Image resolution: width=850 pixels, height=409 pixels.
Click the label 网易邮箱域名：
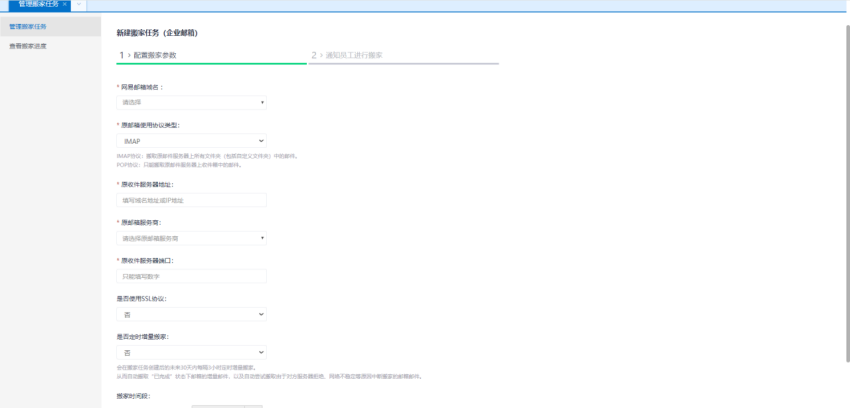(x=142, y=87)
